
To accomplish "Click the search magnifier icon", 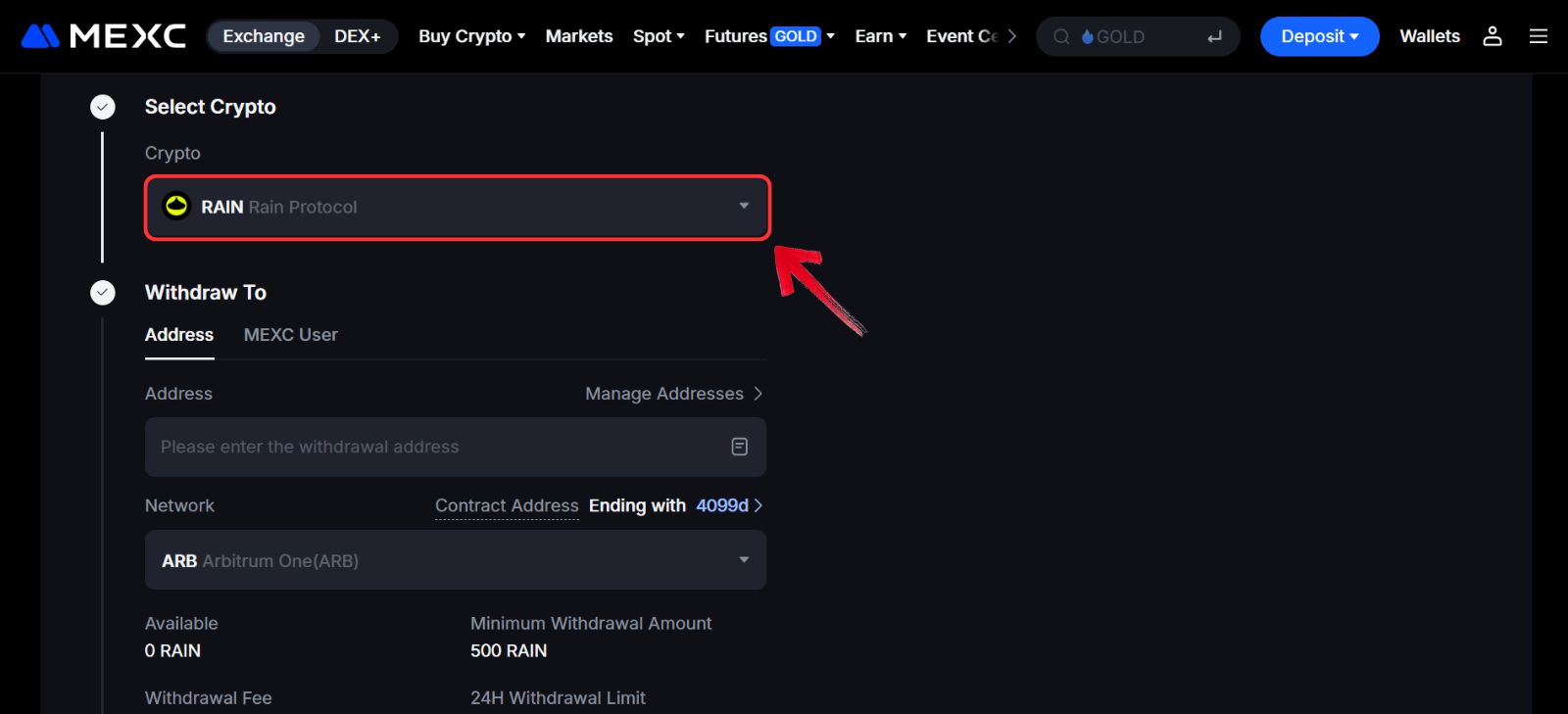I will coord(1061,37).
